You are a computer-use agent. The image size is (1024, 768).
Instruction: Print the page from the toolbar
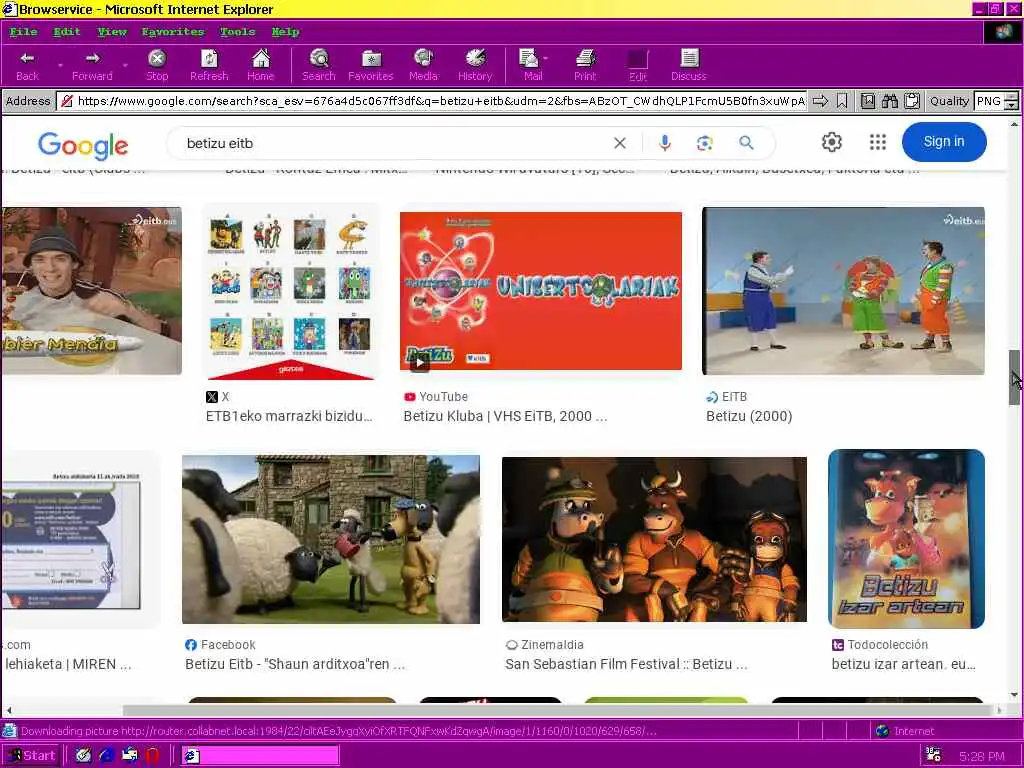pos(585,65)
